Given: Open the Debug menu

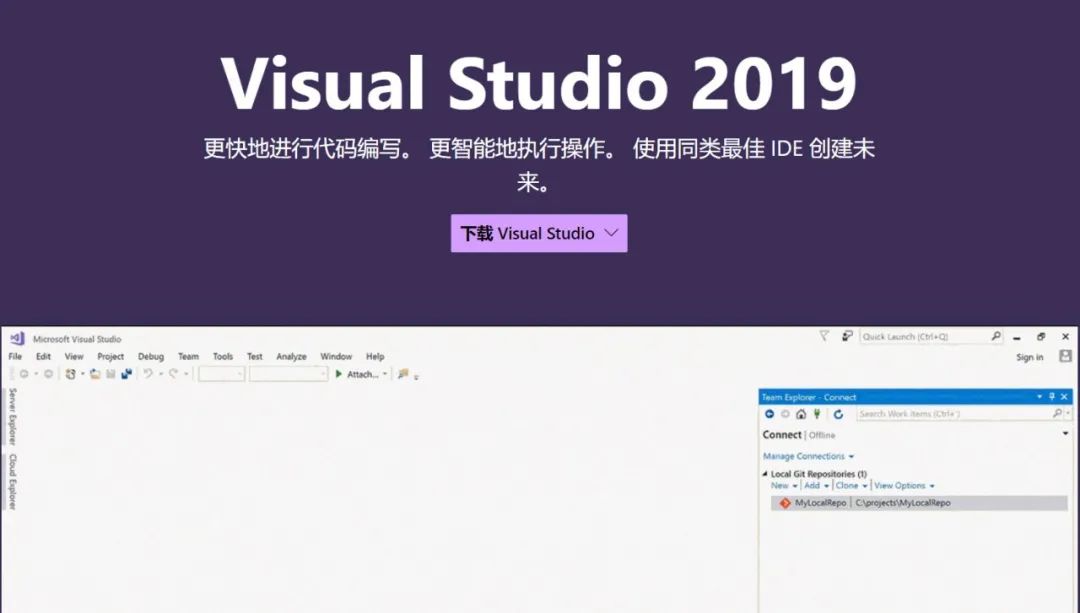Looking at the screenshot, I should click(x=151, y=356).
